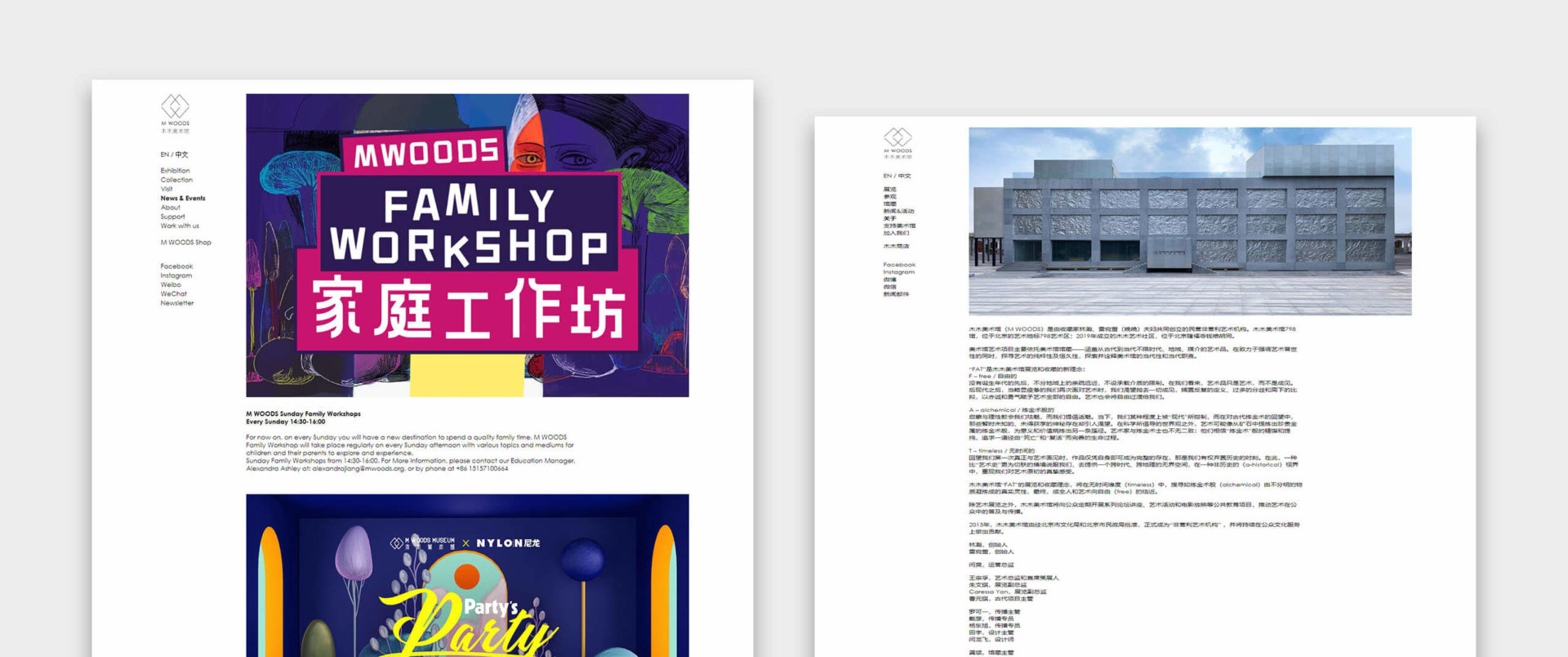Click 加入我们 in the Chinese navigation
Image resolution: width=1568 pixels, height=657 pixels.
point(896,233)
